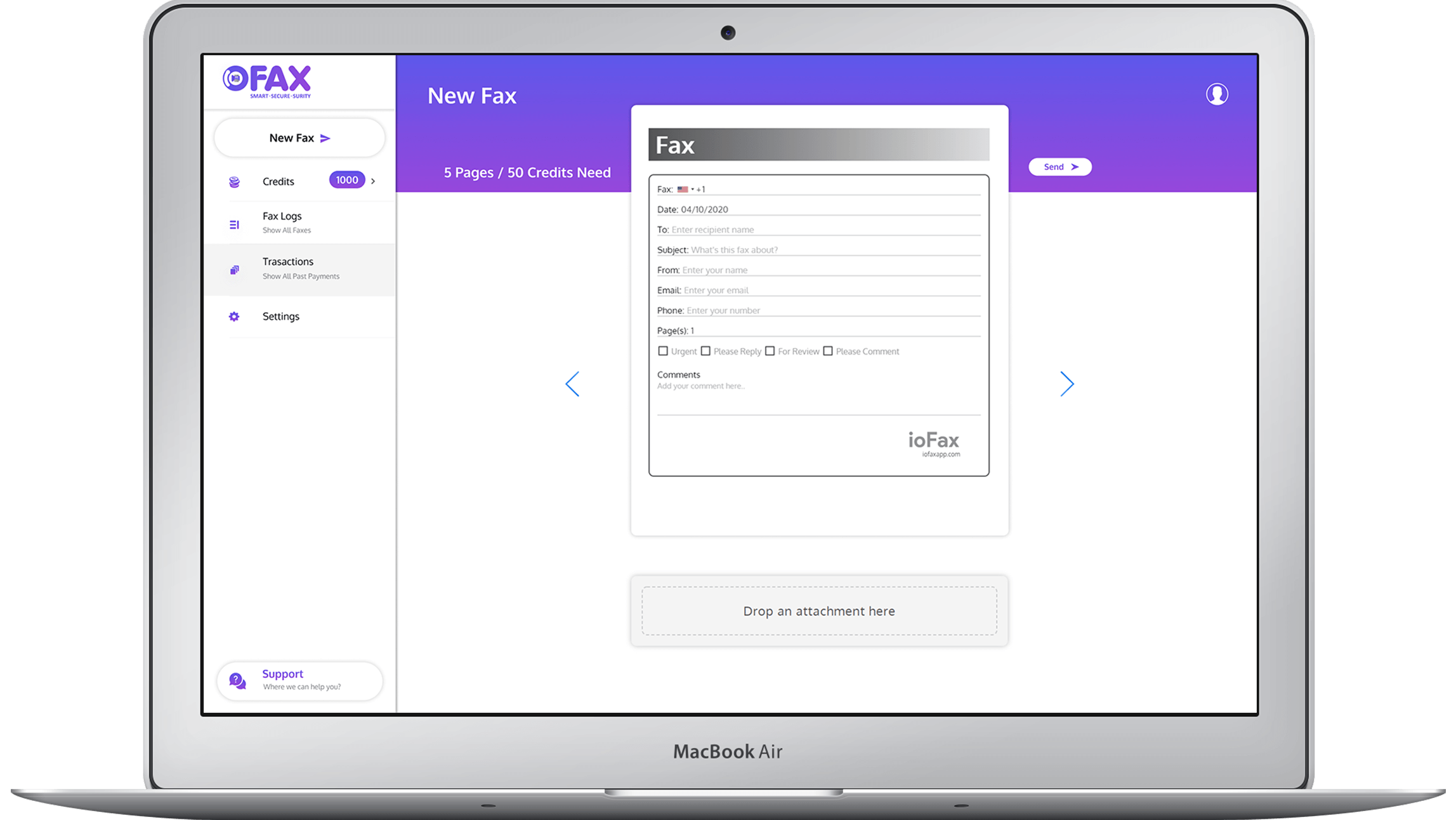Toggle the Urgent checkbox on fax cover
This screenshot has width=1456, height=820.
[663, 351]
